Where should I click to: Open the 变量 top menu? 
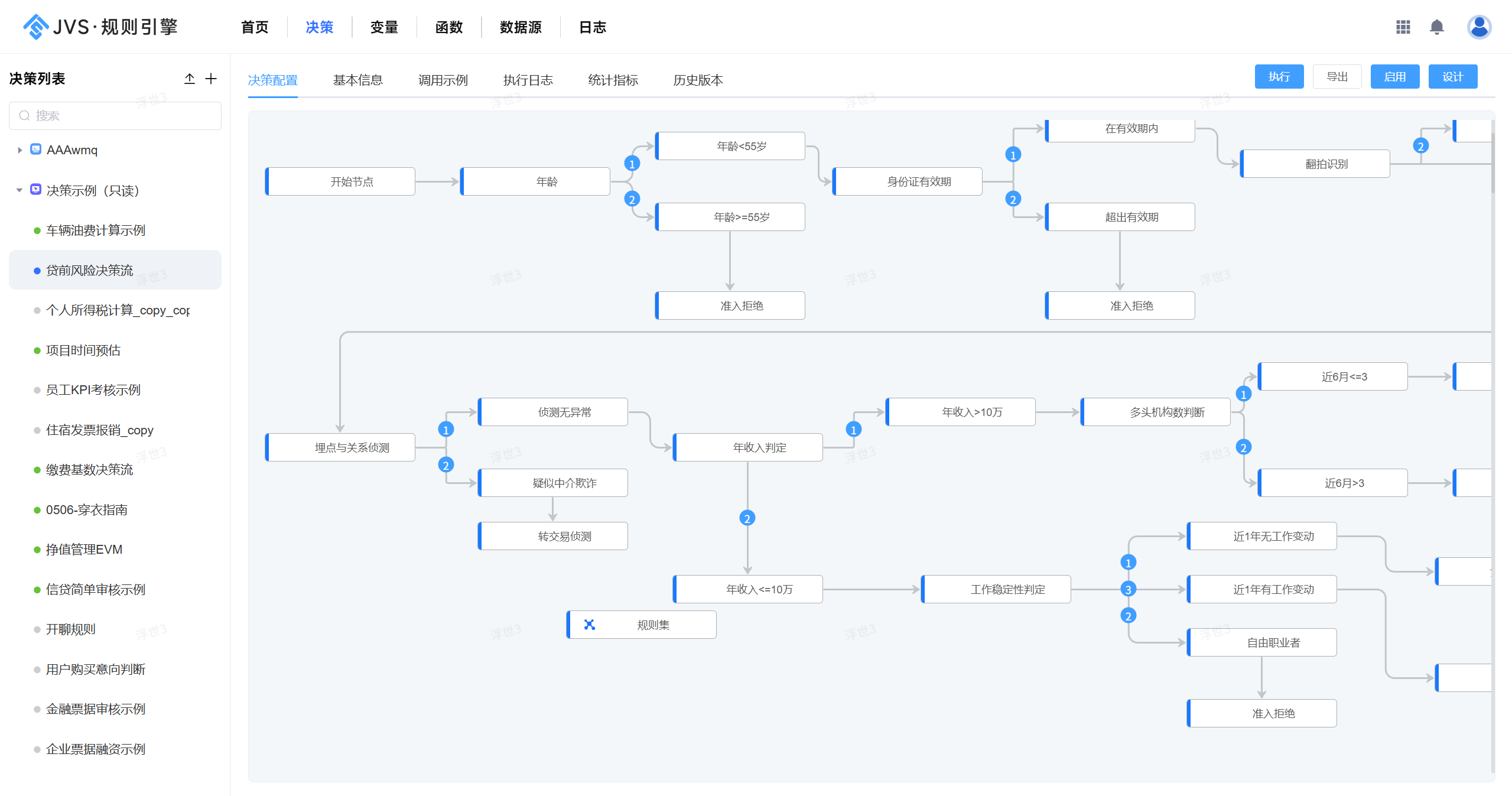[x=384, y=27]
